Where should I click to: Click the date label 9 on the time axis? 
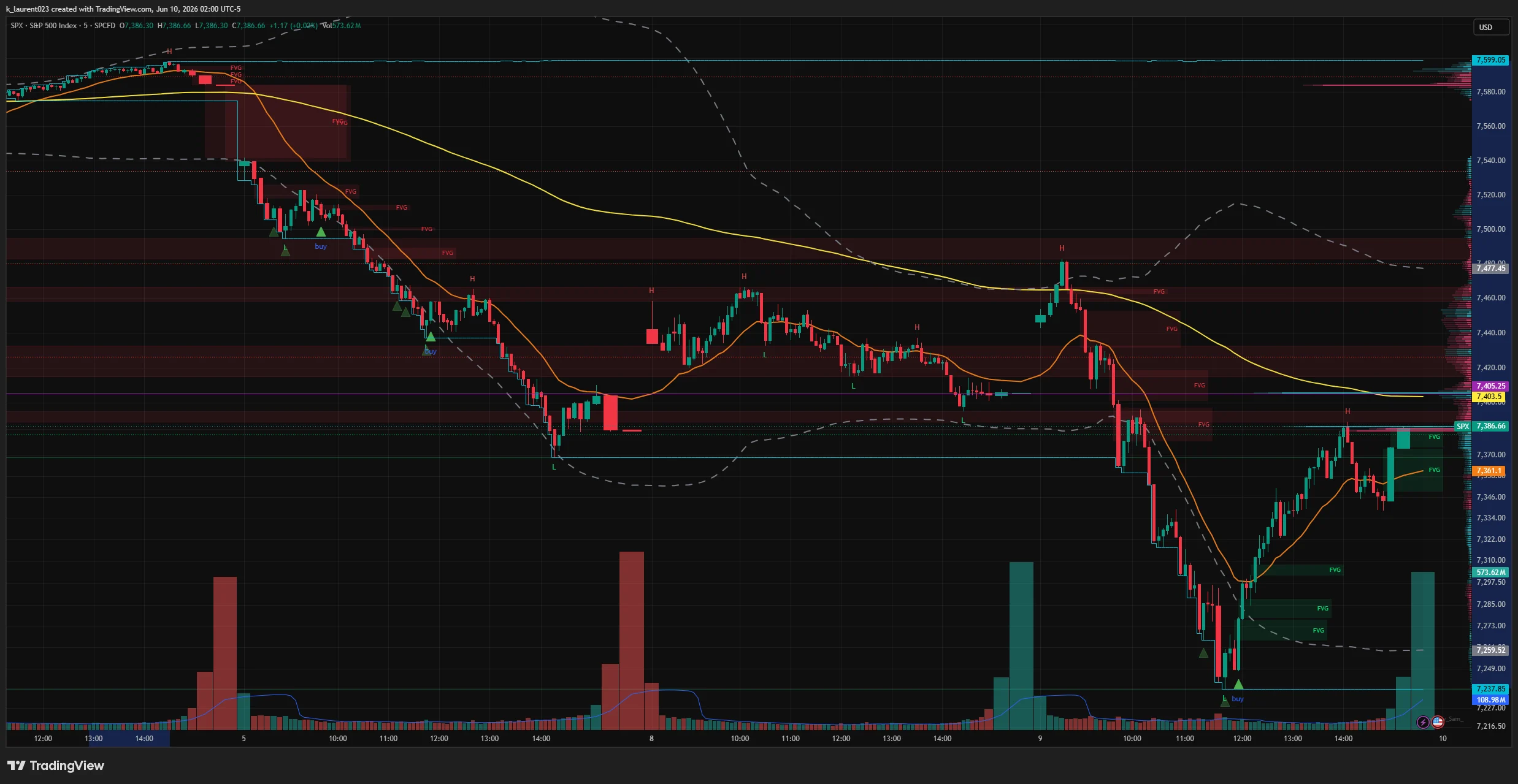(x=1040, y=739)
